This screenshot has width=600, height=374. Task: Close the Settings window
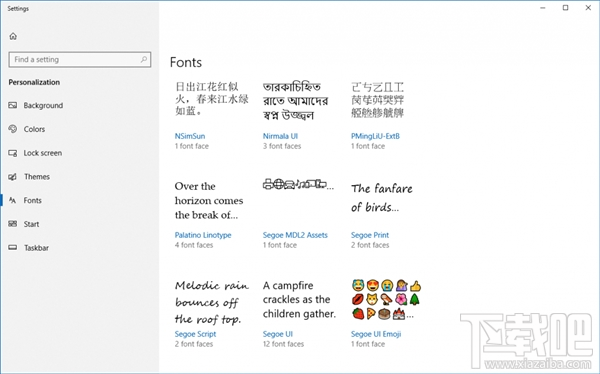pyautogui.click(x=588, y=8)
